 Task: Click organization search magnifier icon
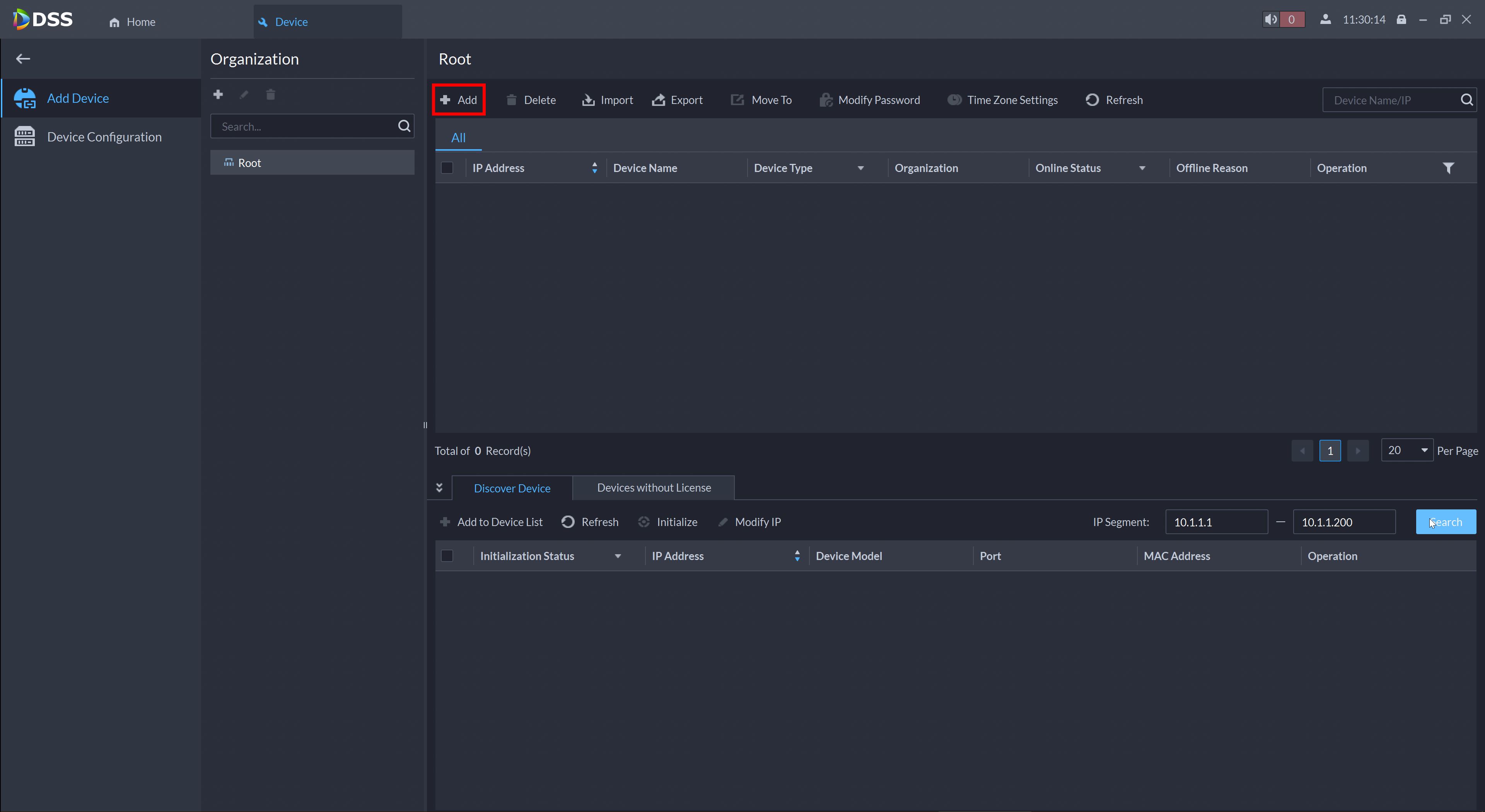[404, 126]
